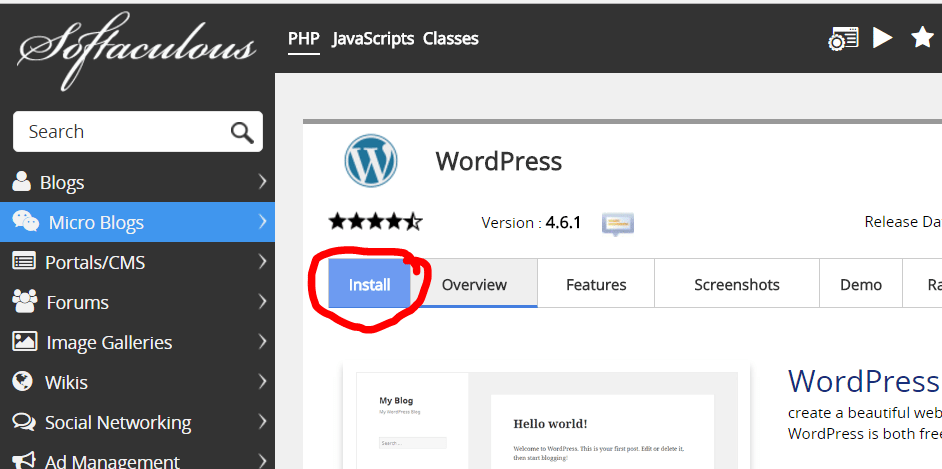Click the Release Date label
The image size is (942, 469).
click(x=902, y=222)
